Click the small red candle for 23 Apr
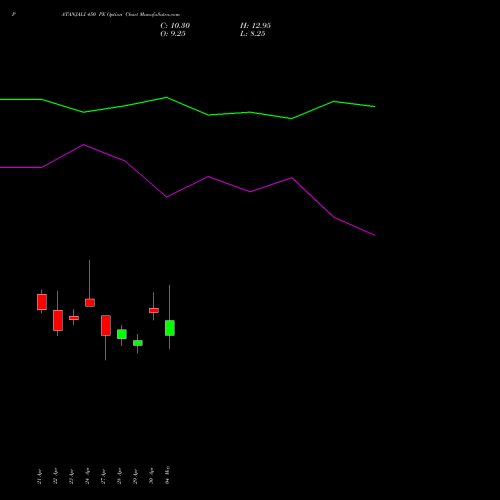The image size is (500, 500). click(x=74, y=318)
